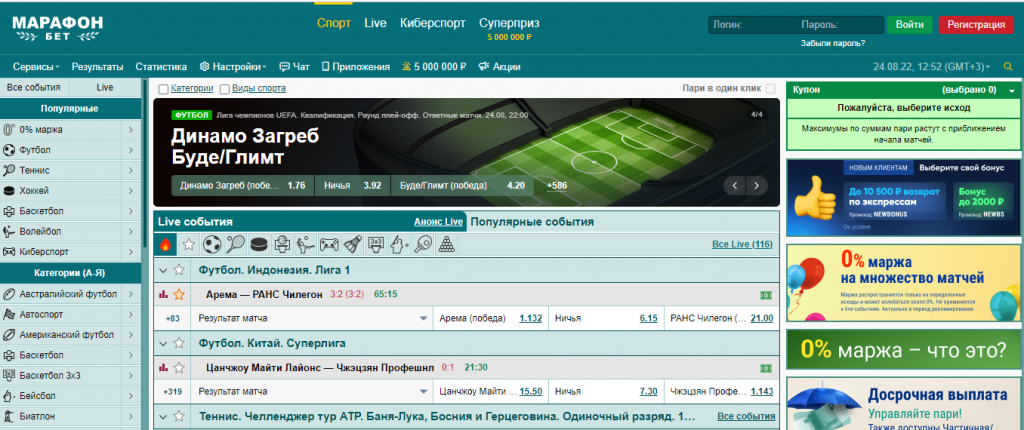The image size is (1024, 430).
Task: Toggle the Пари в один клик checkbox
Action: [770, 89]
